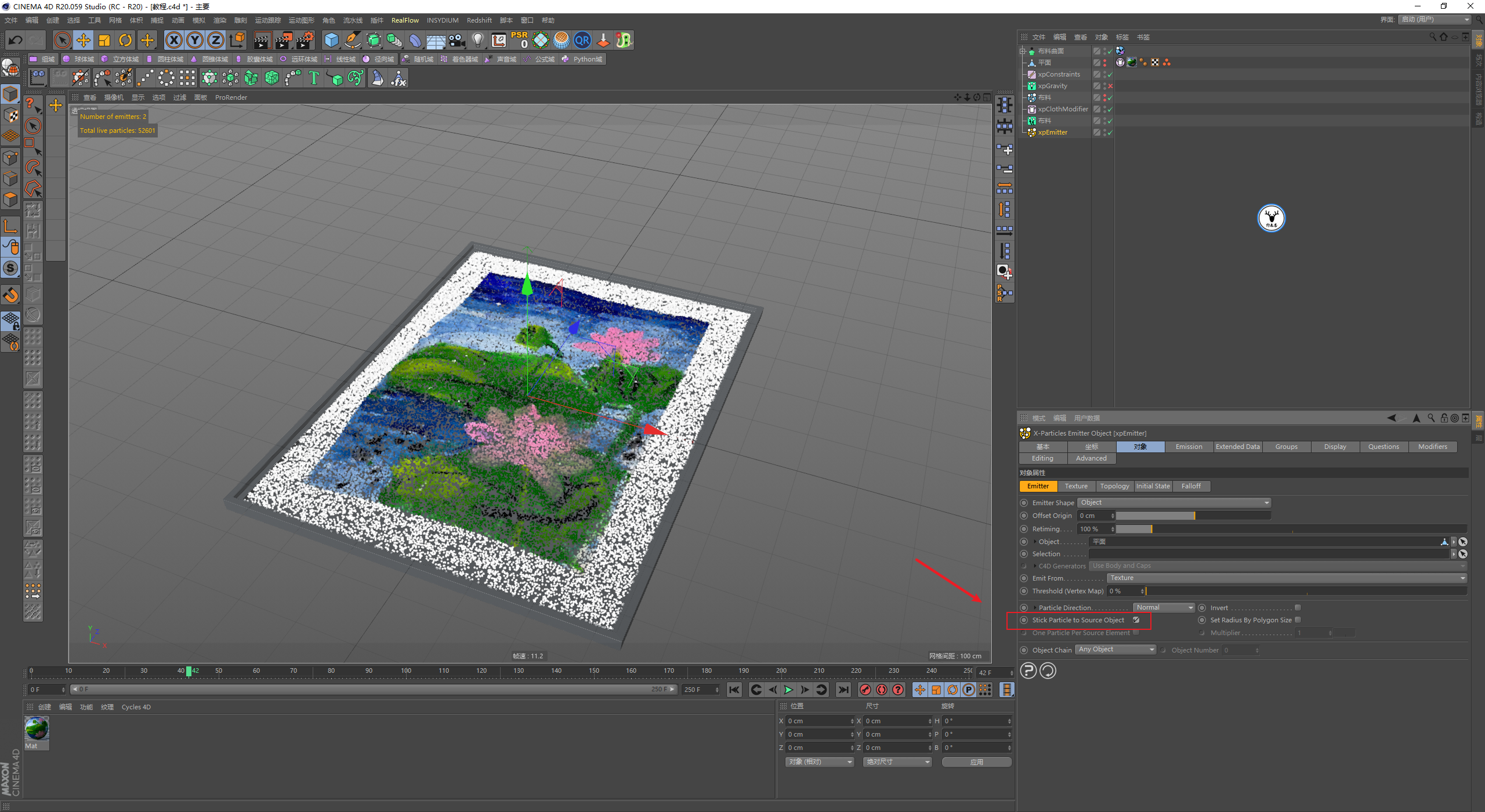Viewport: 1485px width, 812px height.
Task: Activate the Scale tool in top toolbar
Action: click(x=104, y=40)
